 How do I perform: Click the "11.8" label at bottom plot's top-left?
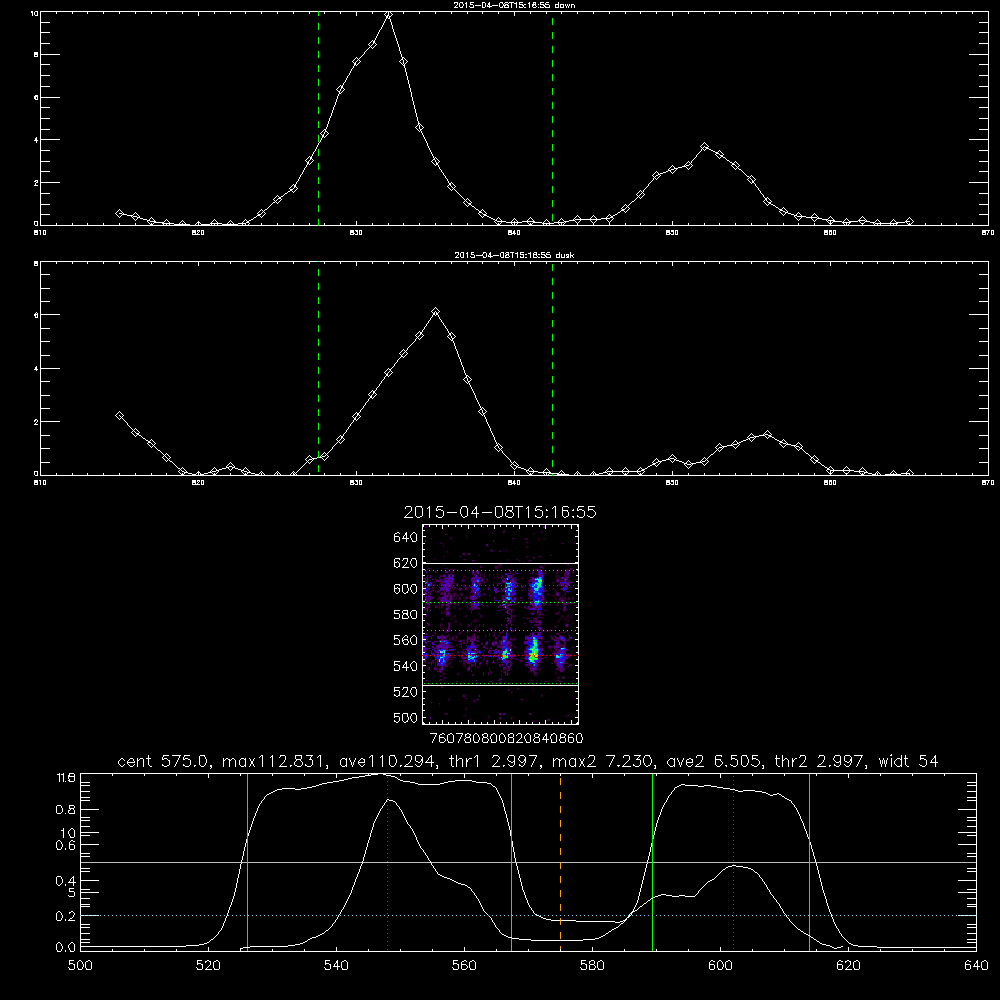pyautogui.click(x=66, y=778)
